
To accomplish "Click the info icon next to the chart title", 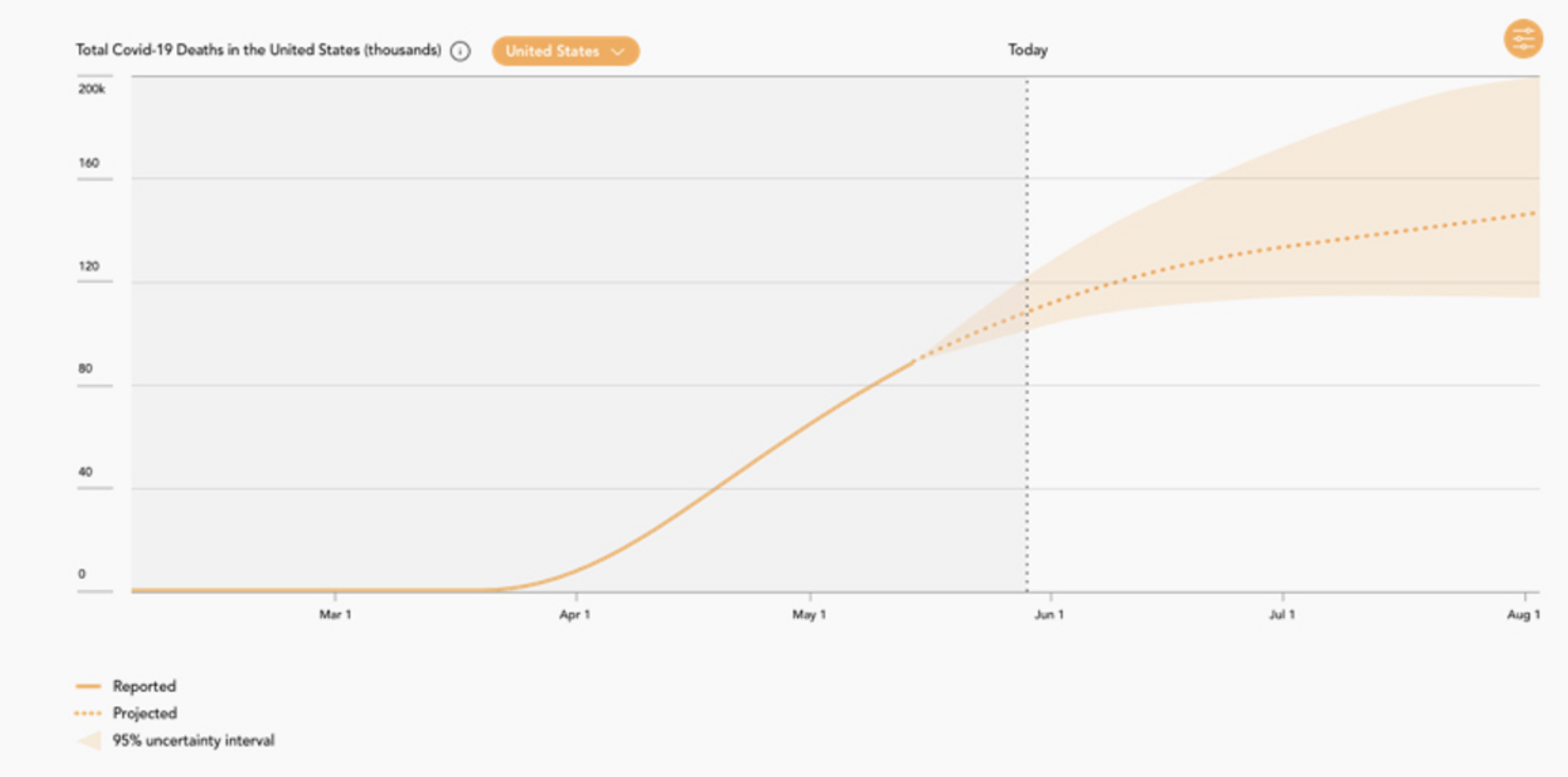I will tap(462, 51).
